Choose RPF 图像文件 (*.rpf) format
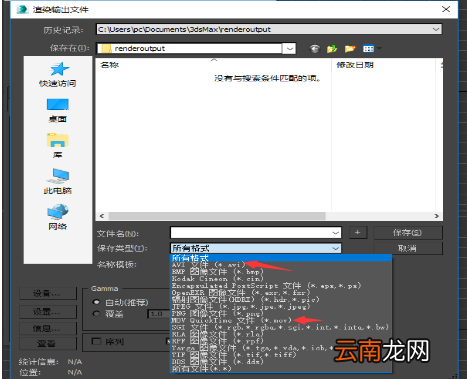The image size is (467, 379). [x=281, y=341]
